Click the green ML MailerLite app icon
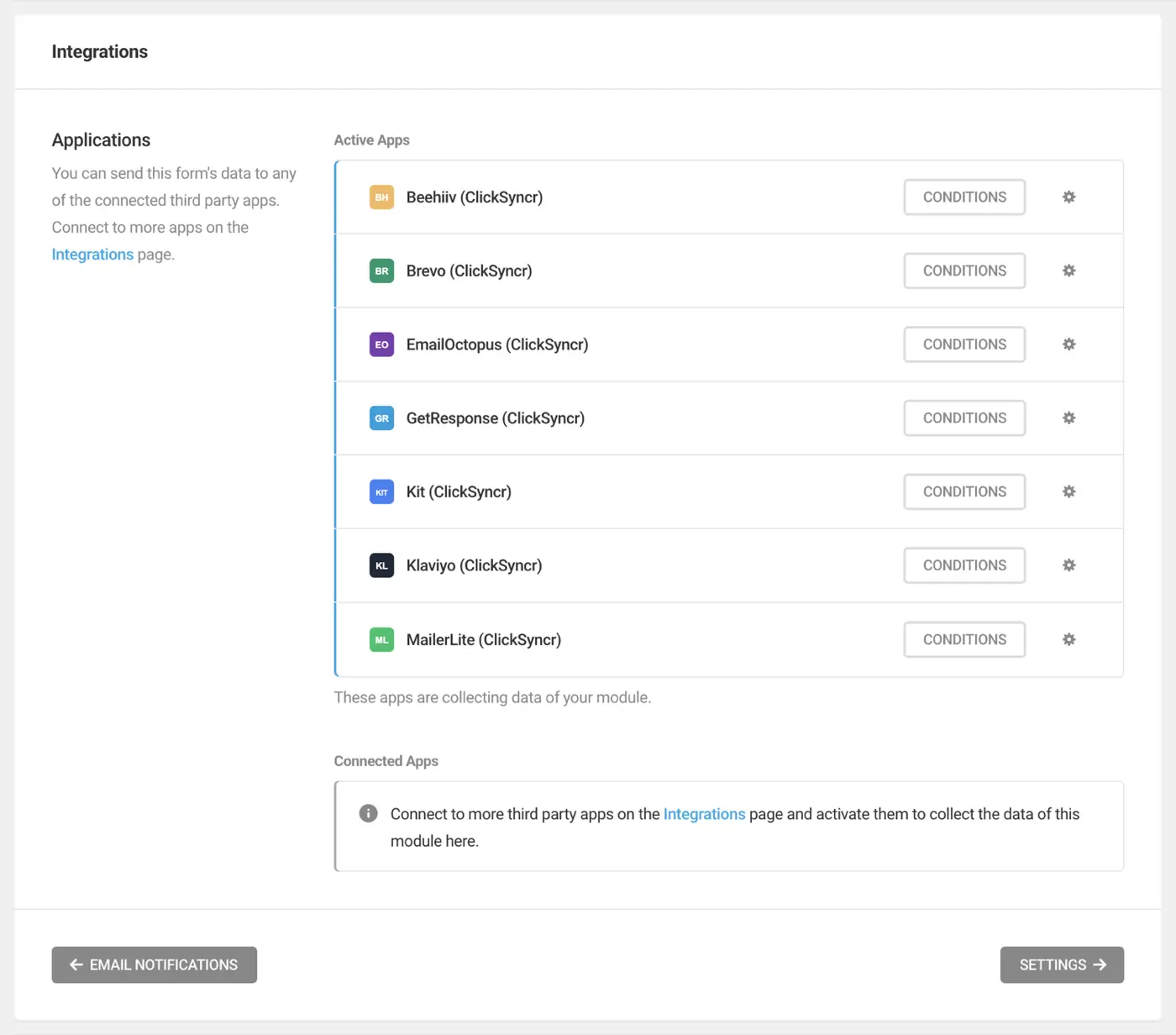Image resolution: width=1176 pixels, height=1035 pixels. [x=381, y=639]
